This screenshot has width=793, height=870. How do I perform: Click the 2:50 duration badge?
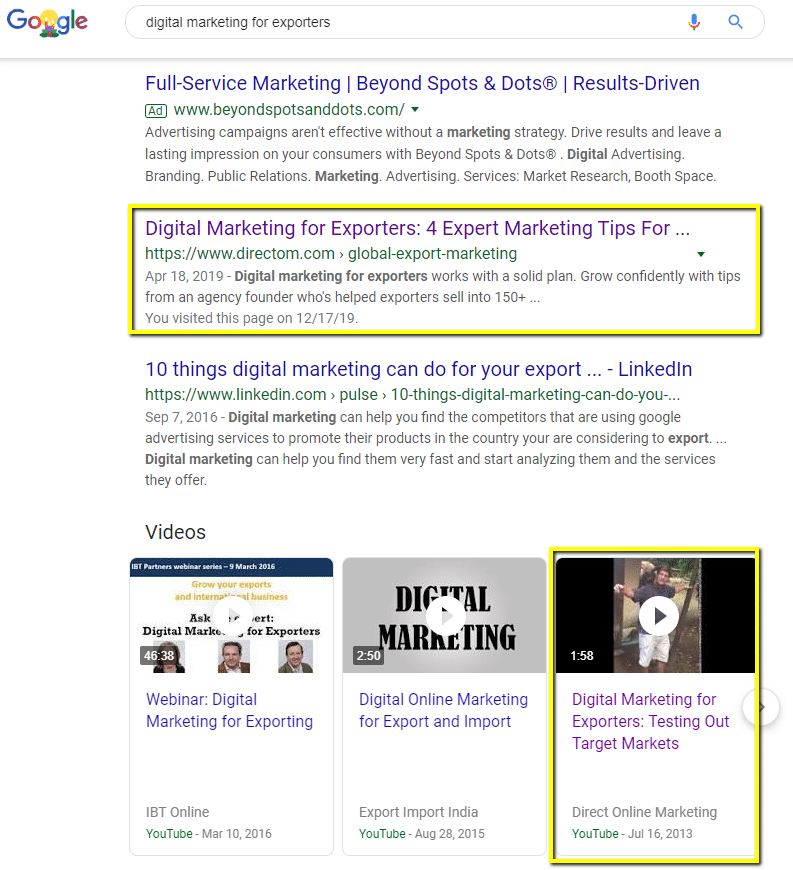pos(368,656)
